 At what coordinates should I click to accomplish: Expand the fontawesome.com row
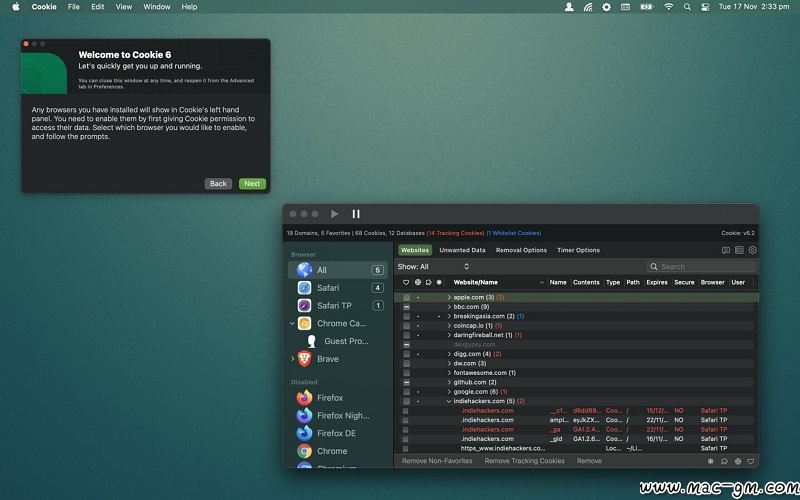pyautogui.click(x=449, y=373)
